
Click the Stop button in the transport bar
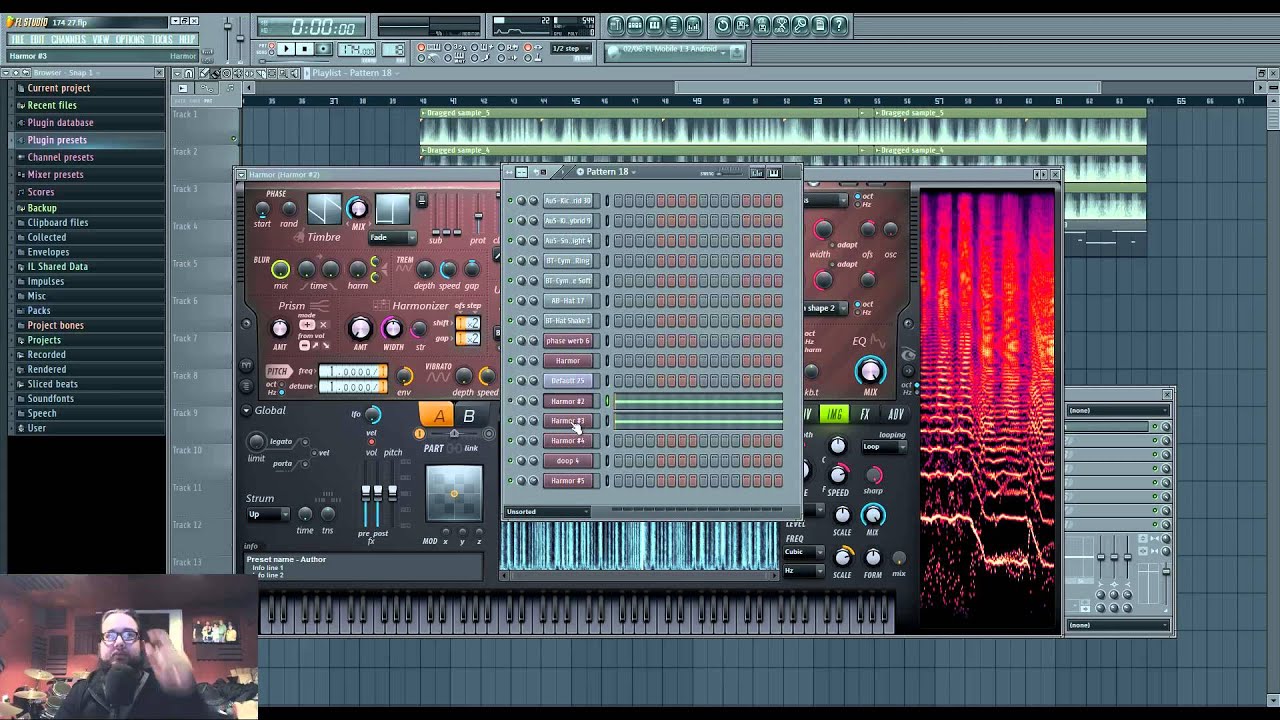click(x=304, y=49)
